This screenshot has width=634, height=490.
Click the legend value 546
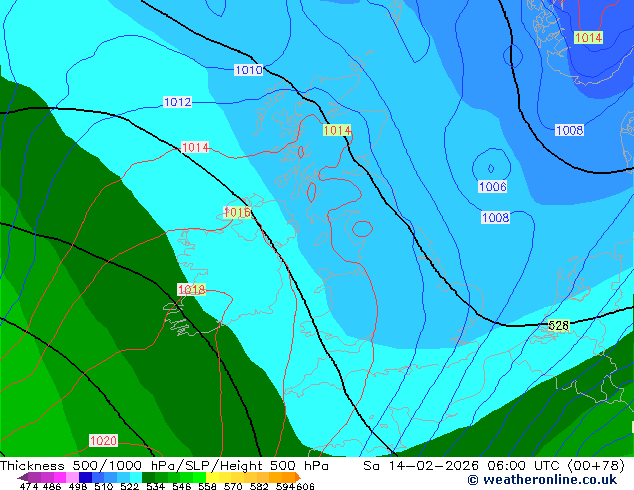pyautogui.click(x=181, y=486)
